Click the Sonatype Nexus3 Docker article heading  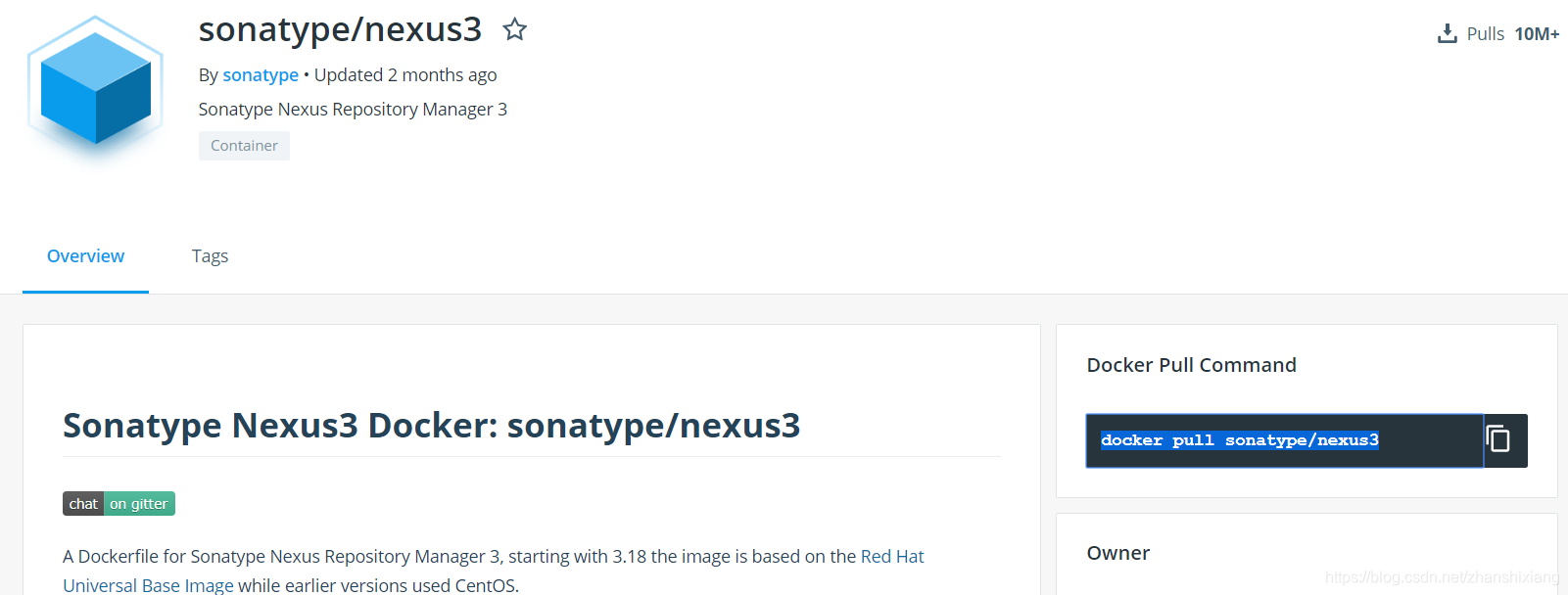431,426
